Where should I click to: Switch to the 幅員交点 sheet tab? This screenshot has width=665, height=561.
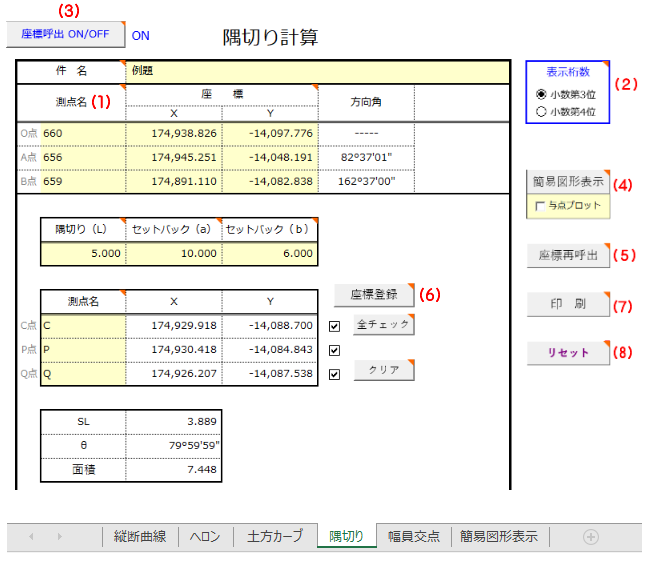pos(414,536)
